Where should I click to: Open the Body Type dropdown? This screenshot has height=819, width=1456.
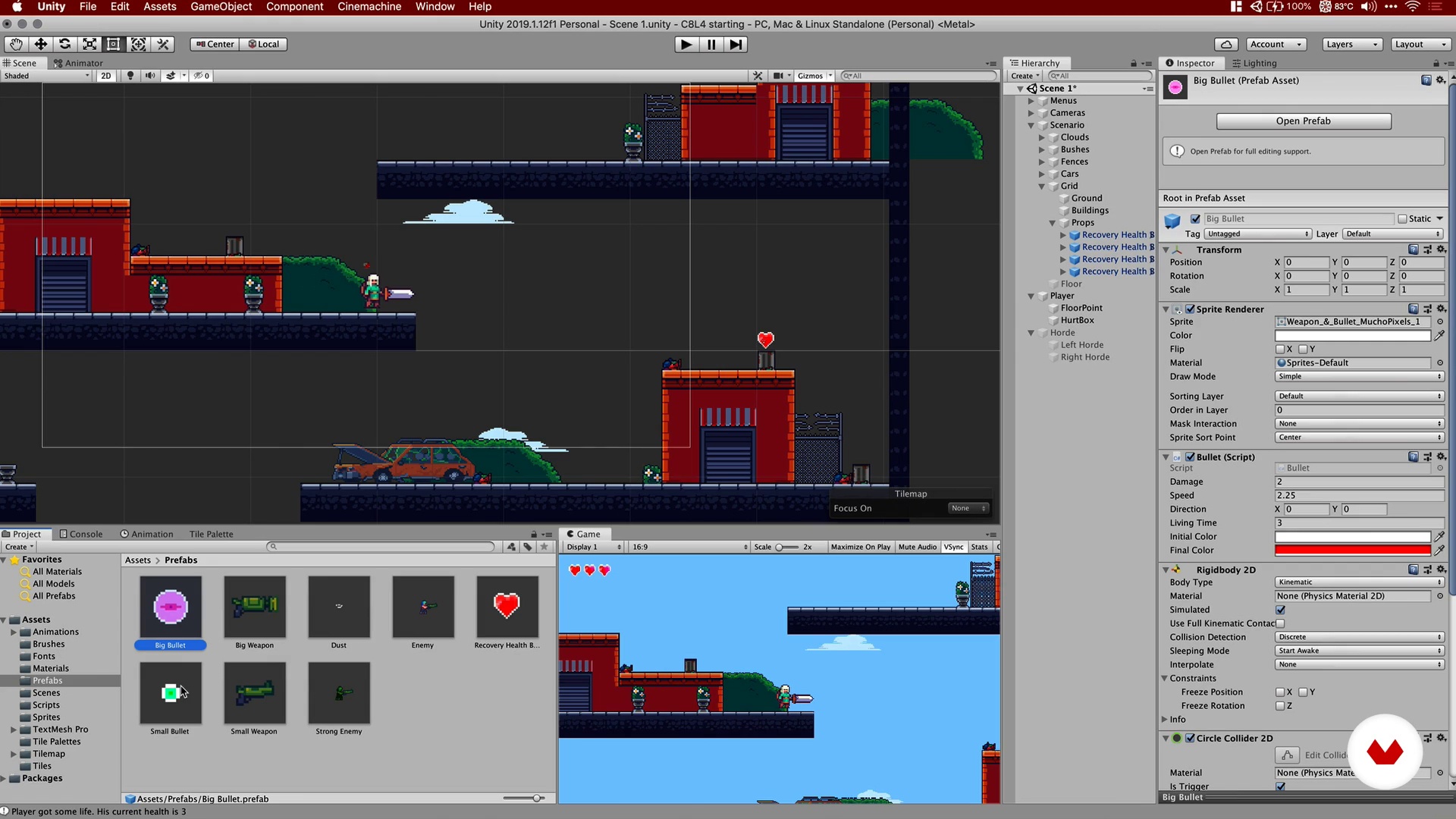point(1359,582)
